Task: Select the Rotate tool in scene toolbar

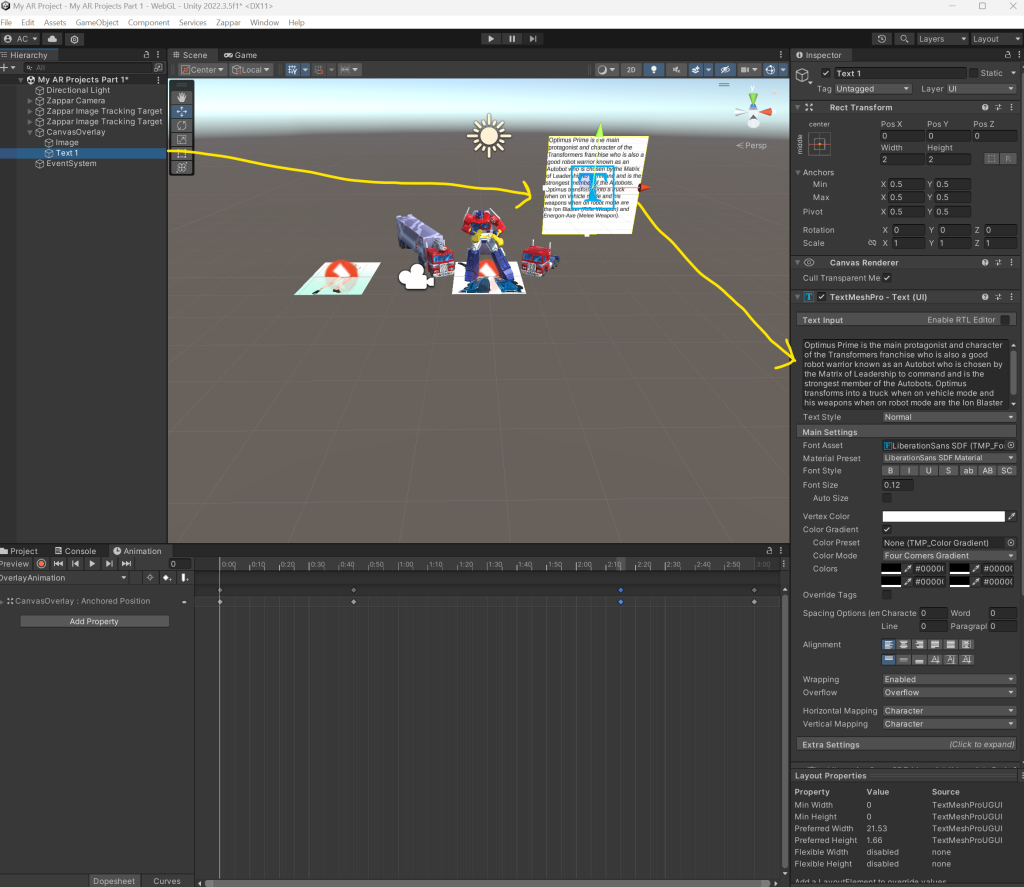Action: tap(181, 126)
